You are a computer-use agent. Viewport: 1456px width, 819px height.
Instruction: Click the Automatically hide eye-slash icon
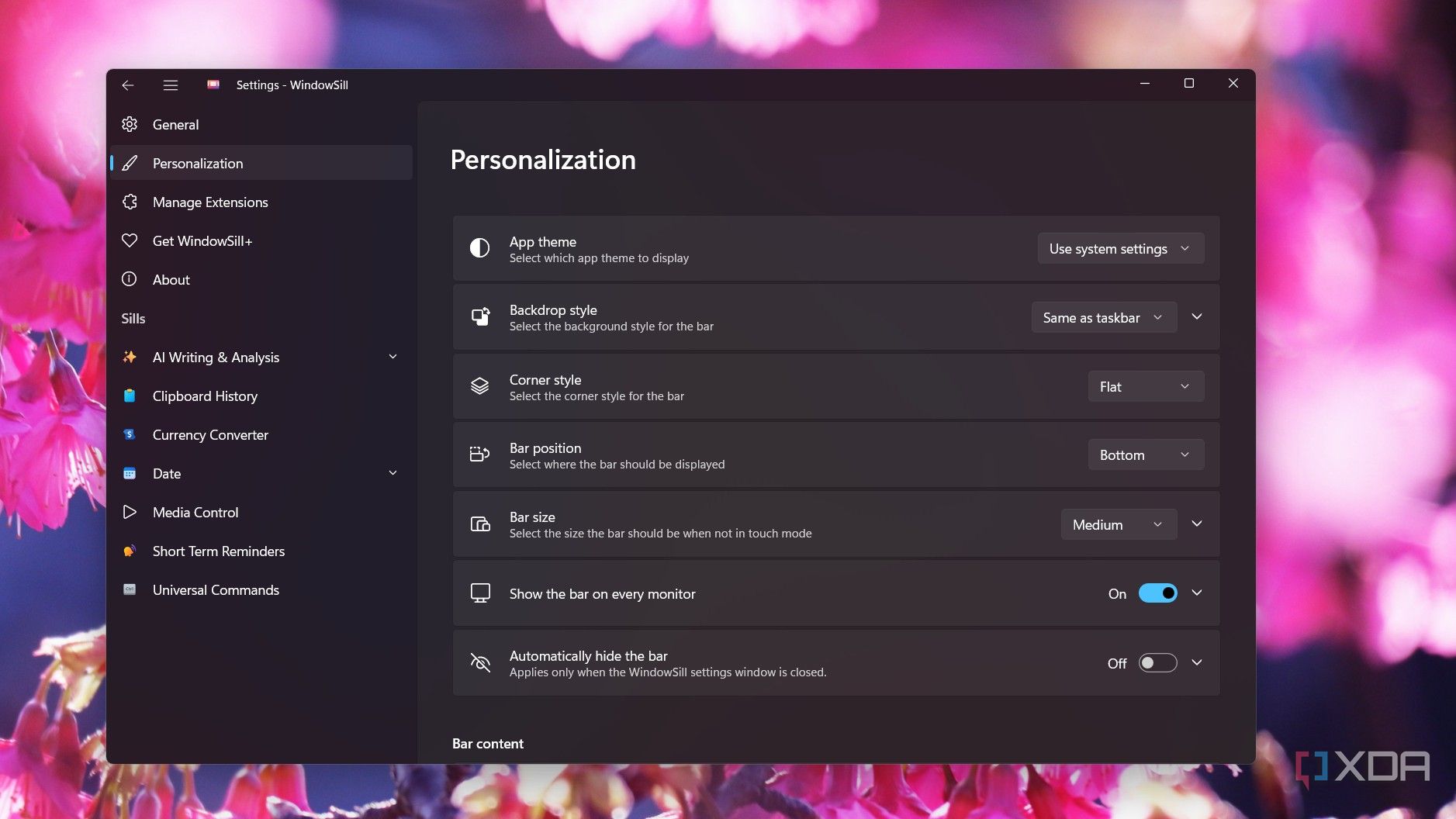[480, 662]
